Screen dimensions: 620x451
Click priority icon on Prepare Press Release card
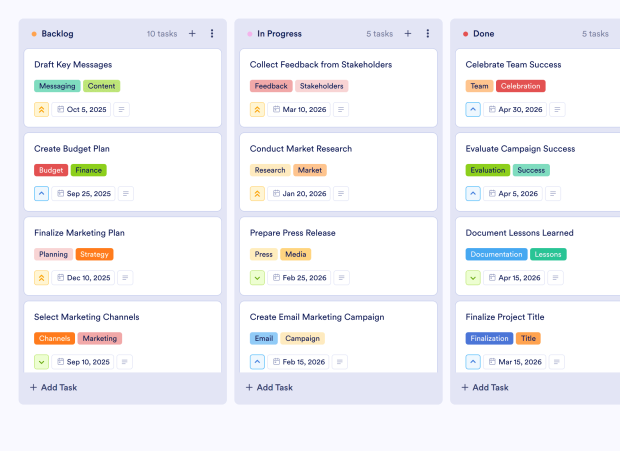pos(258,278)
